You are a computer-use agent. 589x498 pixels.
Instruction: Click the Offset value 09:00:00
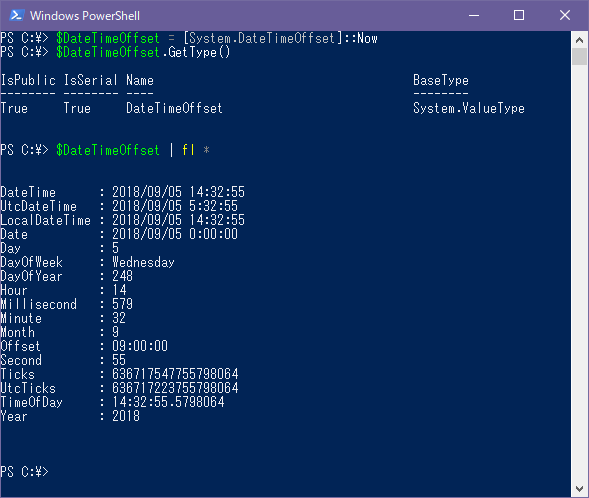(140, 346)
